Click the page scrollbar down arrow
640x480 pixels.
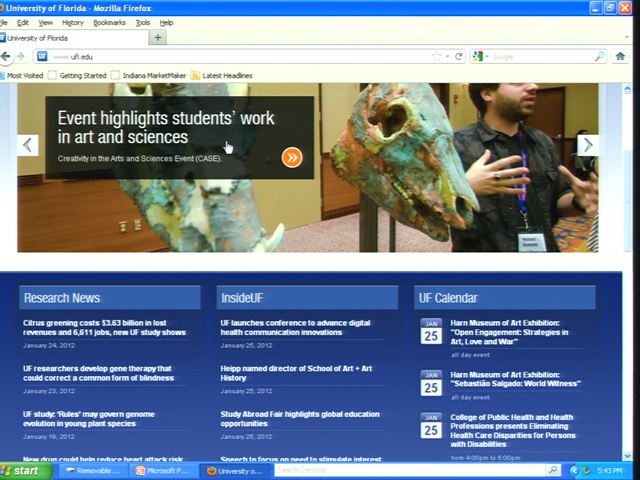point(627,456)
